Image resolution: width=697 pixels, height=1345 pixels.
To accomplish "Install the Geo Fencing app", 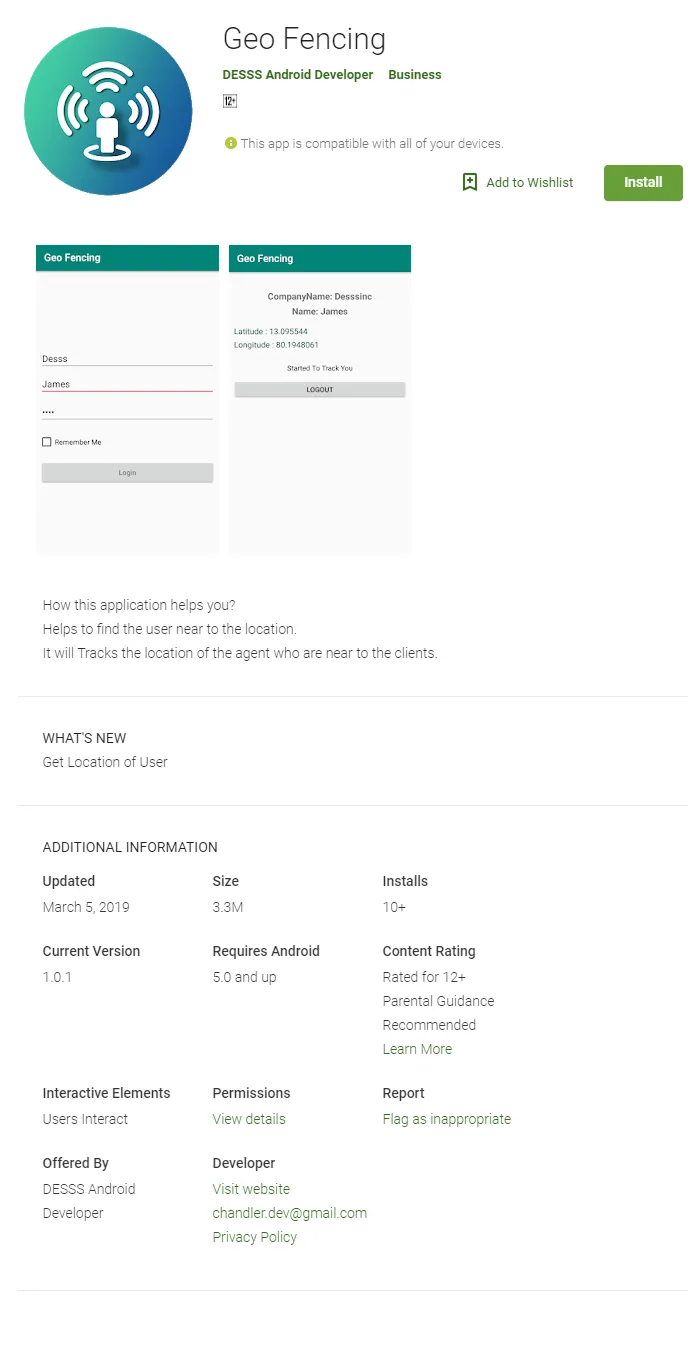I will pos(643,183).
